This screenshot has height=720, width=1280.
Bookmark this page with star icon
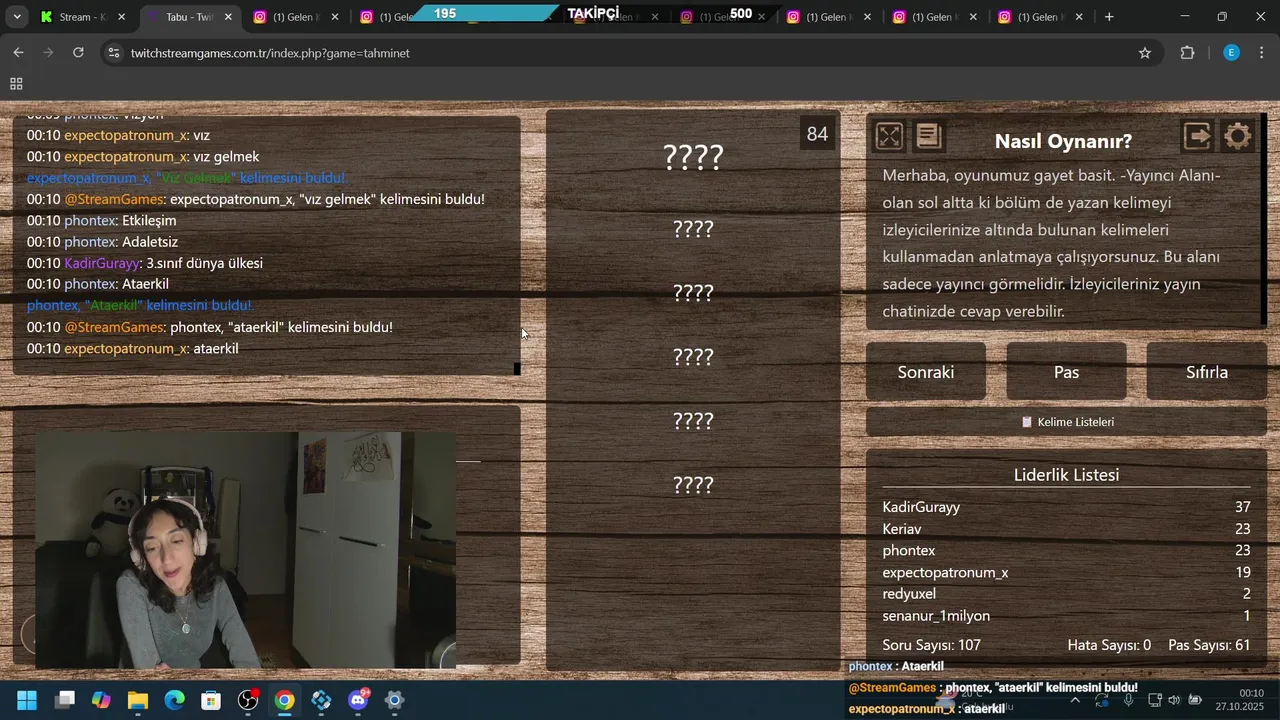pos(1145,53)
